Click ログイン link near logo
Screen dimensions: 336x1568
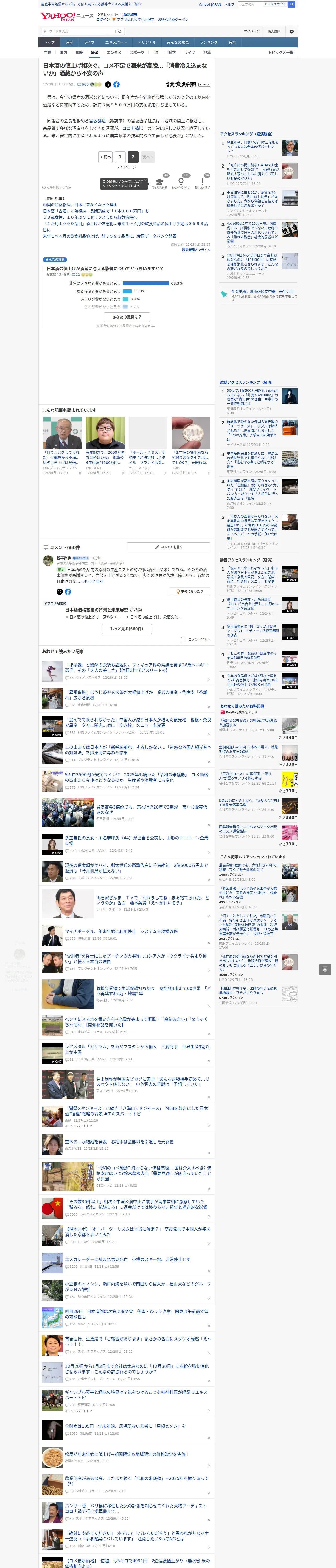(x=103, y=20)
